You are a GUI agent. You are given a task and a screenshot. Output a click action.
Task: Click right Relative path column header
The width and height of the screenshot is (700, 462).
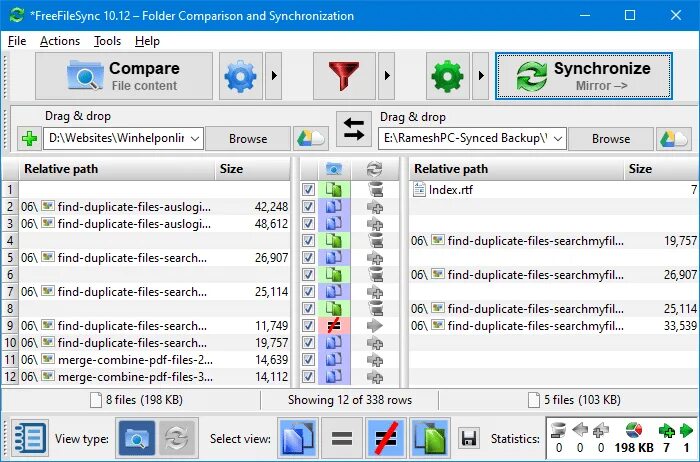point(516,169)
